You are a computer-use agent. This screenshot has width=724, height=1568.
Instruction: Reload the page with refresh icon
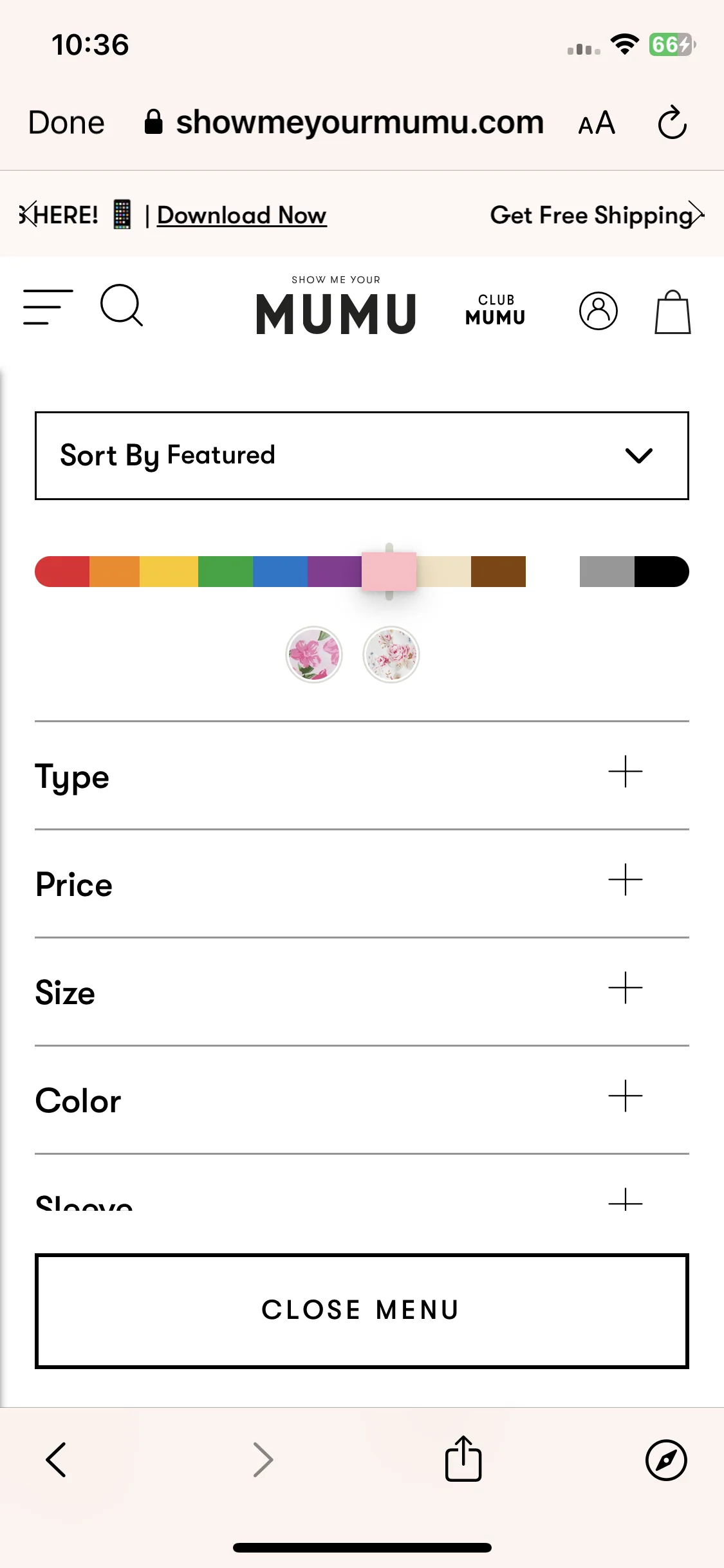coord(673,122)
